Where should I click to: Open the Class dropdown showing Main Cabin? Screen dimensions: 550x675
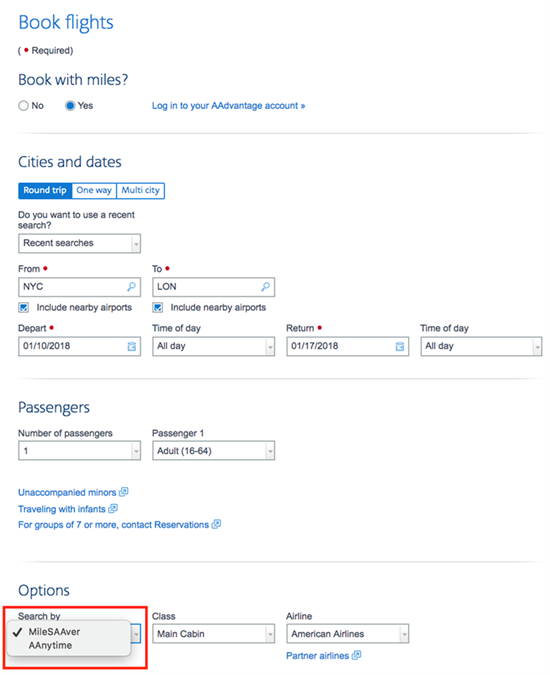pos(213,634)
